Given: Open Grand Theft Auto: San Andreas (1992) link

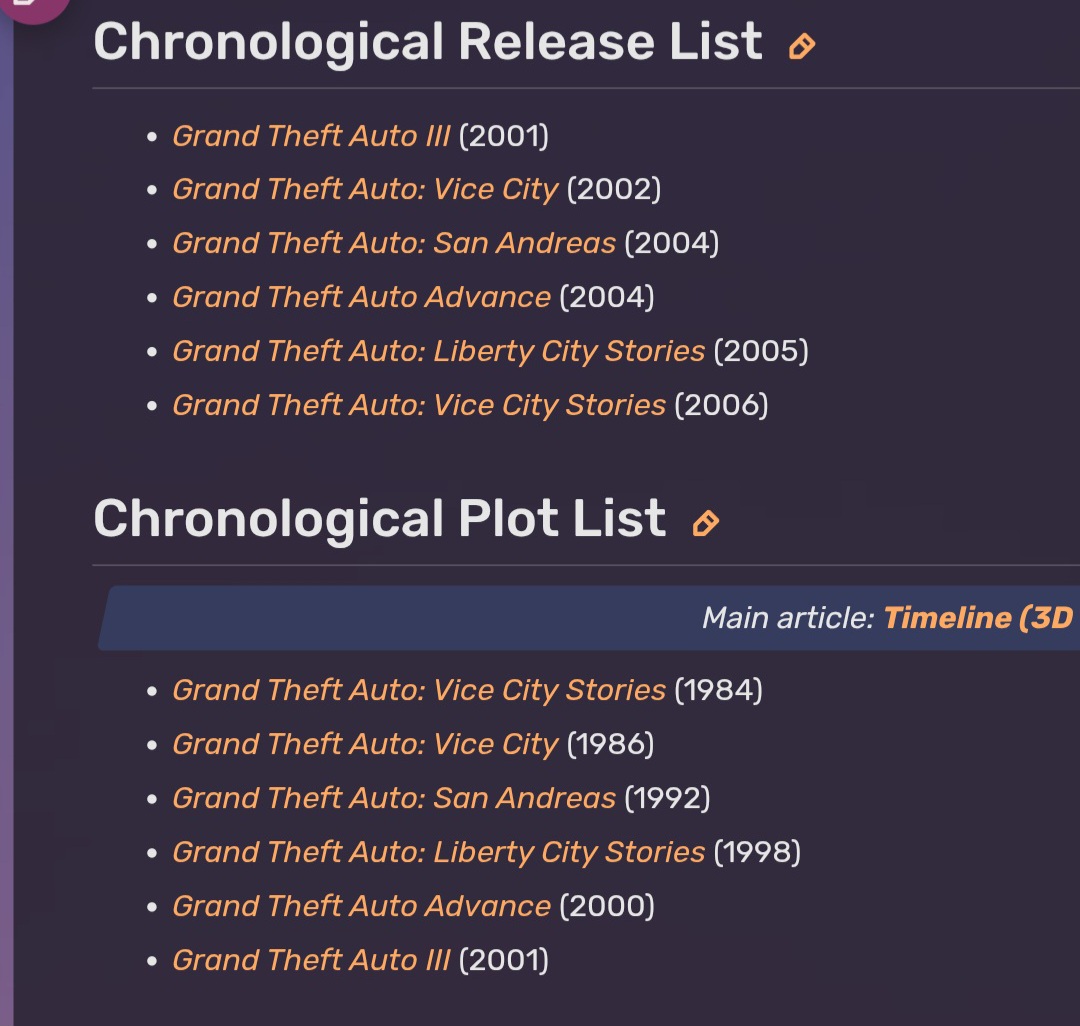Looking at the screenshot, I should pos(394,798).
